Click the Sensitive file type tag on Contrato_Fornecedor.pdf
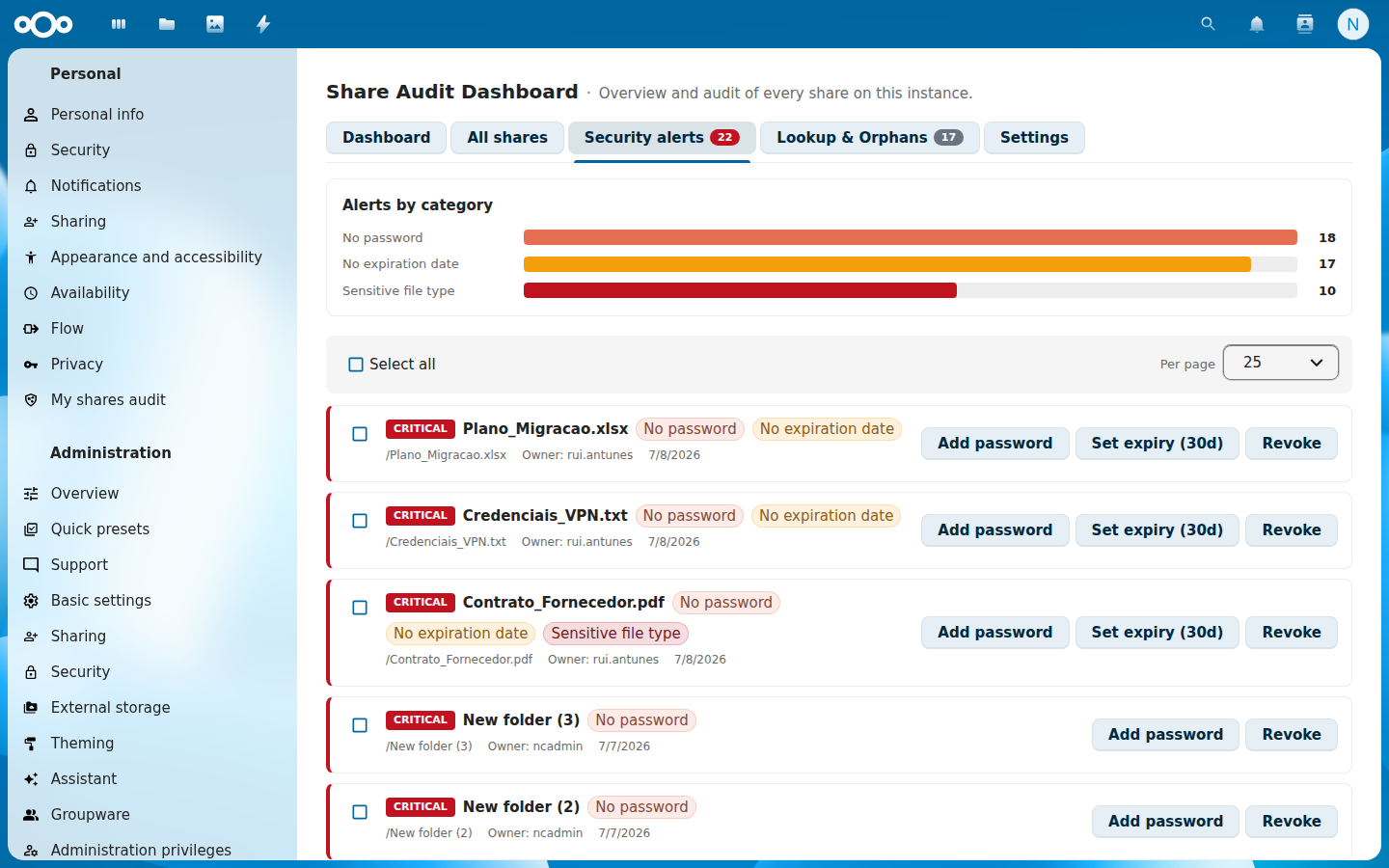1389x868 pixels. pos(615,634)
